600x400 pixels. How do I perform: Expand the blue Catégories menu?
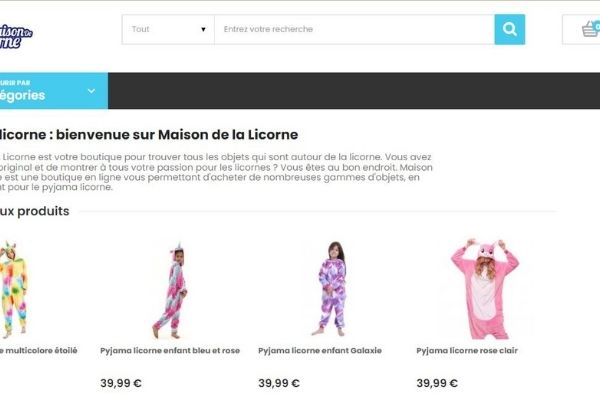[x=54, y=91]
